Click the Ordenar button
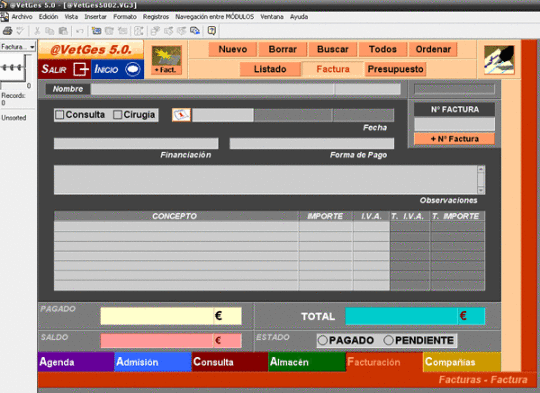This screenshot has height=393, width=540. click(x=433, y=49)
